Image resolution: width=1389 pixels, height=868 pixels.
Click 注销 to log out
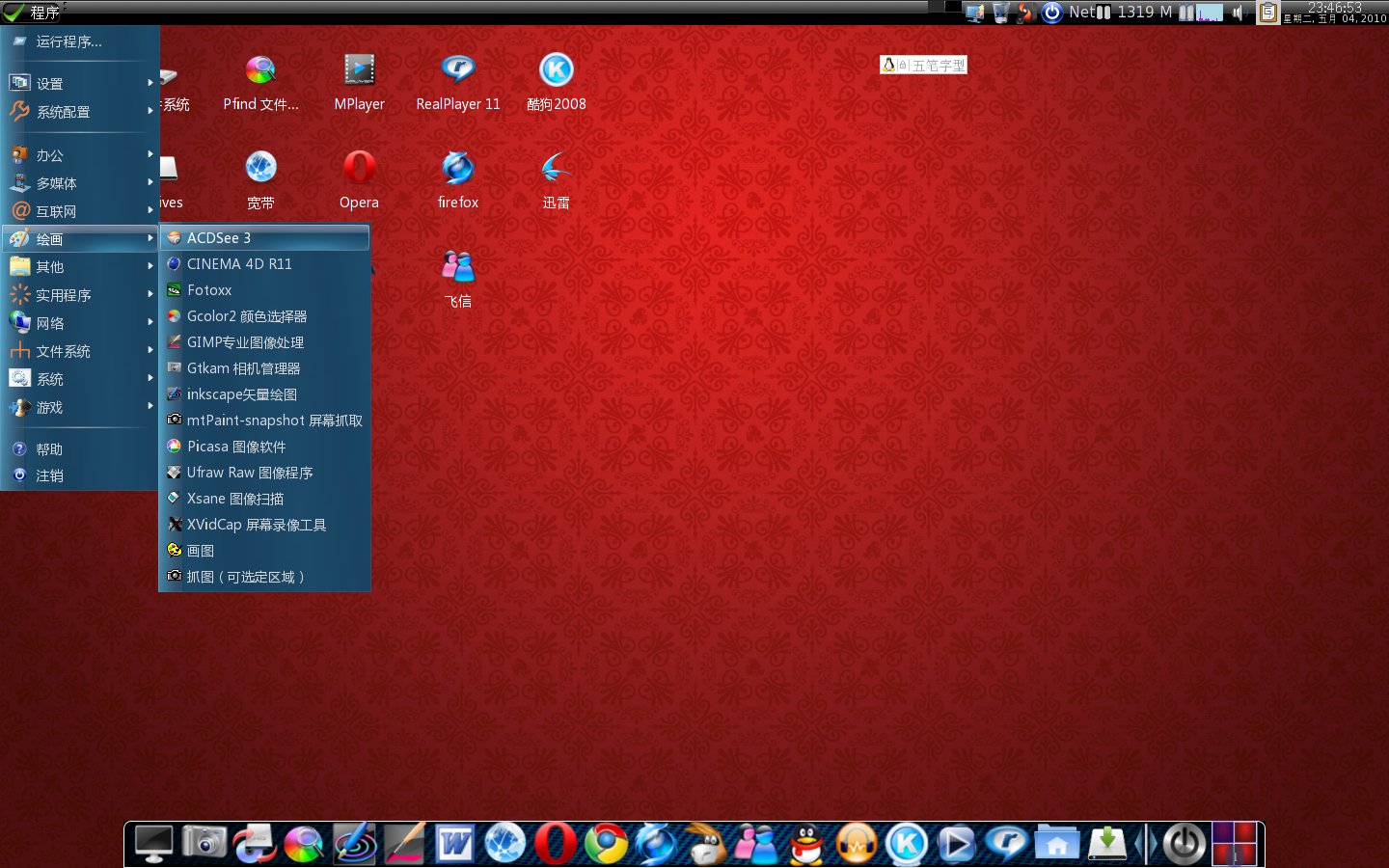click(x=80, y=475)
